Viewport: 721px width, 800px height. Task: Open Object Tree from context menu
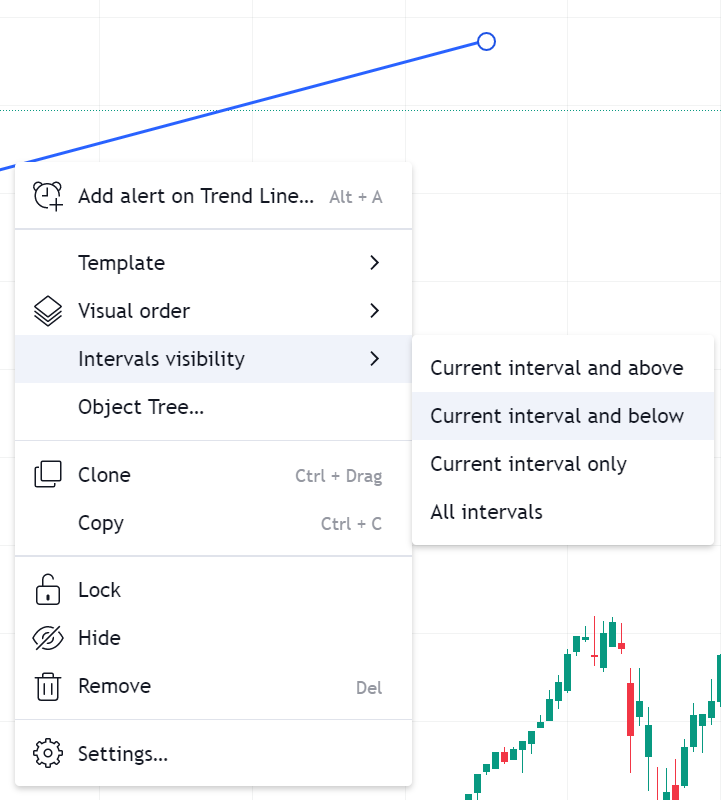[141, 407]
